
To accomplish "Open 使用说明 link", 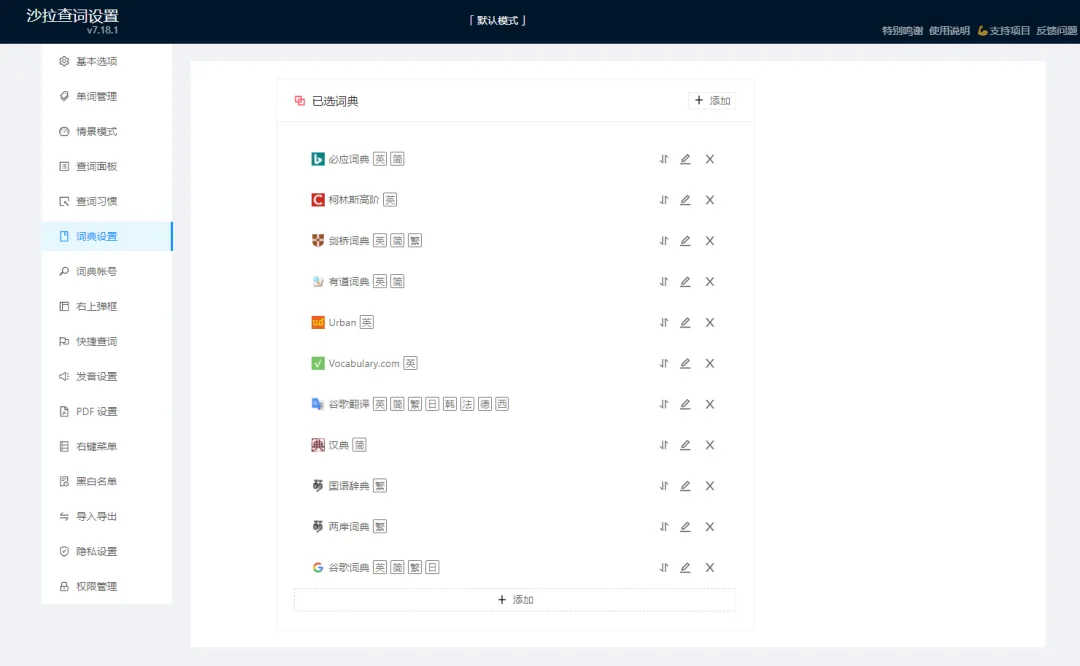I will tap(949, 30).
